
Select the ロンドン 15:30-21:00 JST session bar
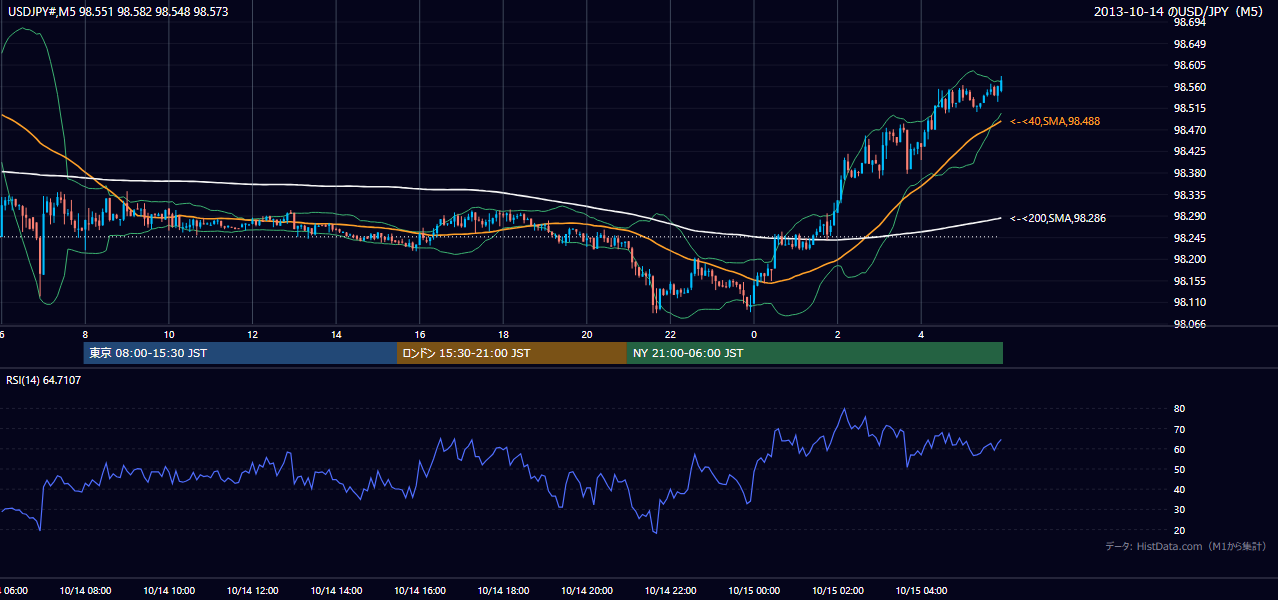click(512, 353)
